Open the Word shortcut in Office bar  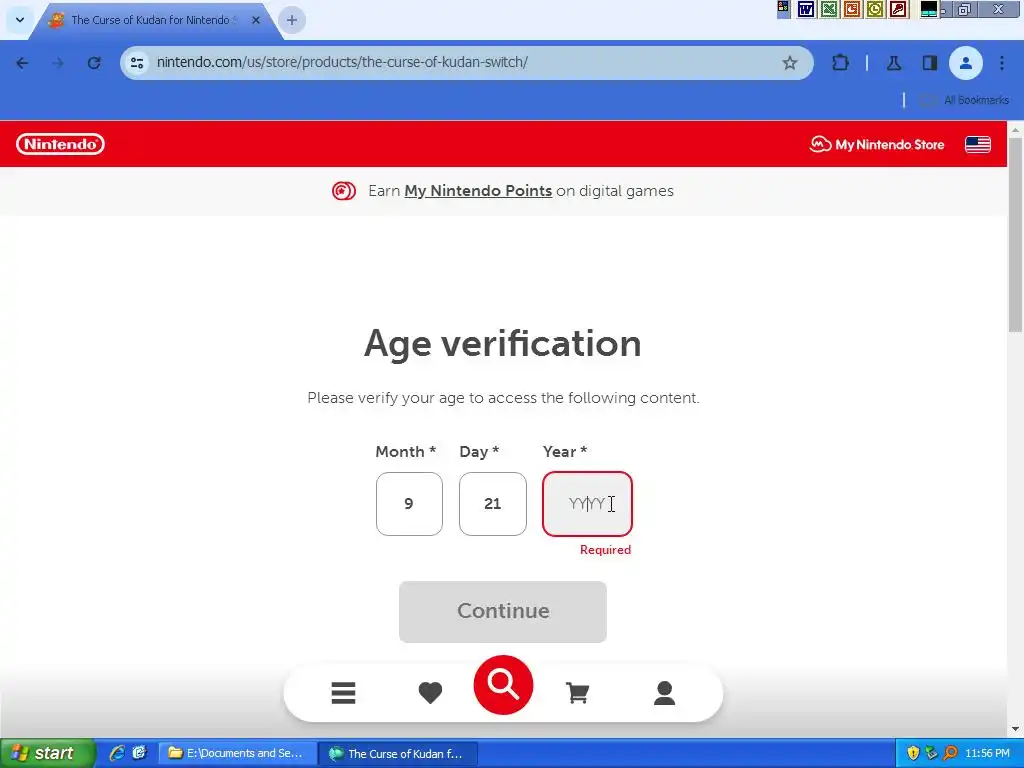806,9
